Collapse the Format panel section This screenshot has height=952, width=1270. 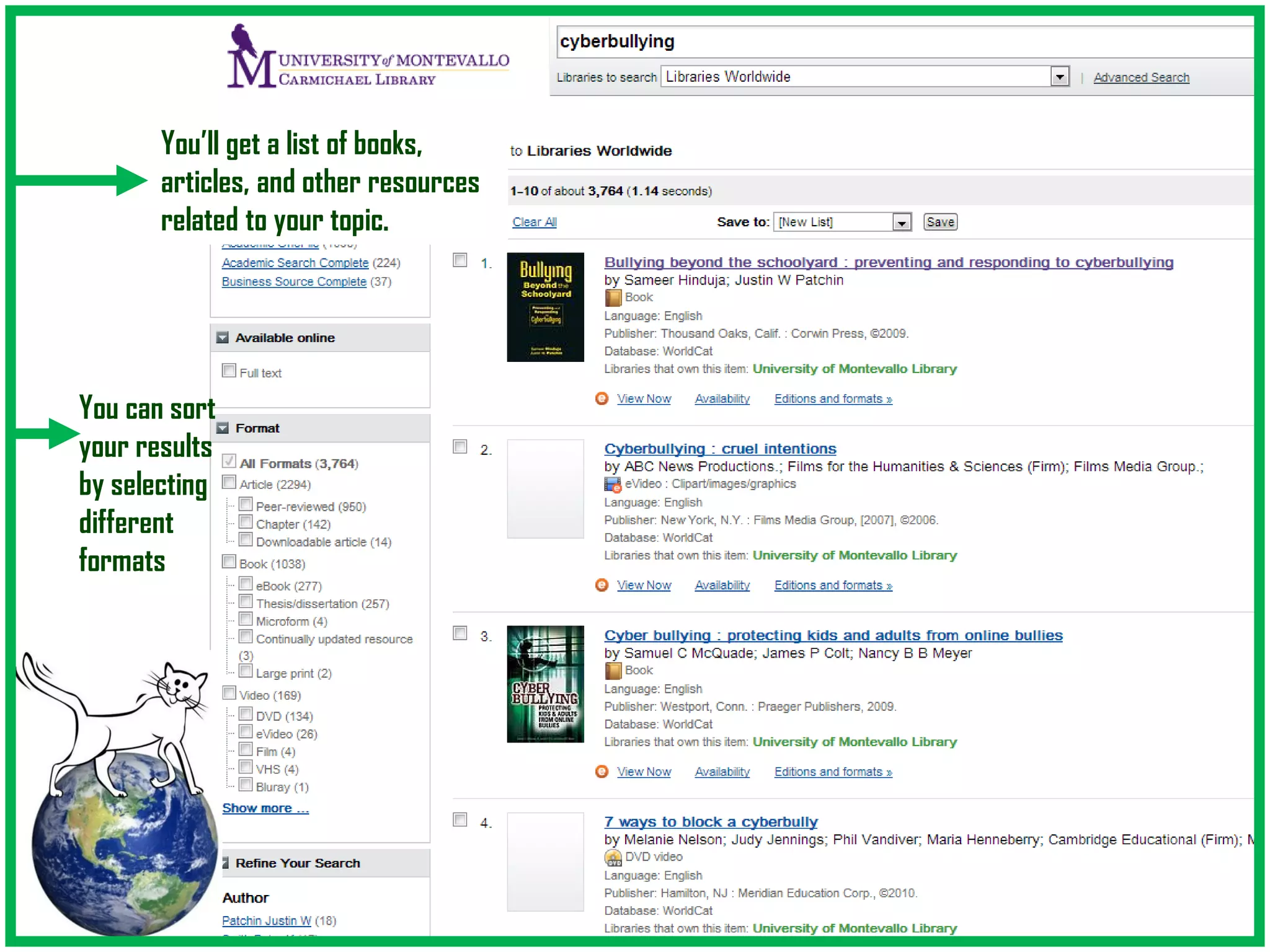[223, 428]
